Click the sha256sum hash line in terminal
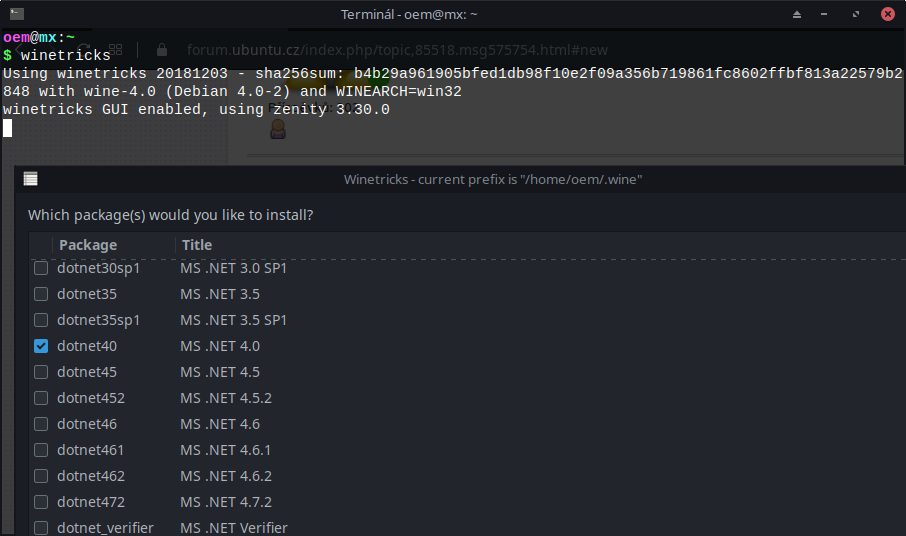Viewport: 906px width, 536px height. tap(452, 73)
